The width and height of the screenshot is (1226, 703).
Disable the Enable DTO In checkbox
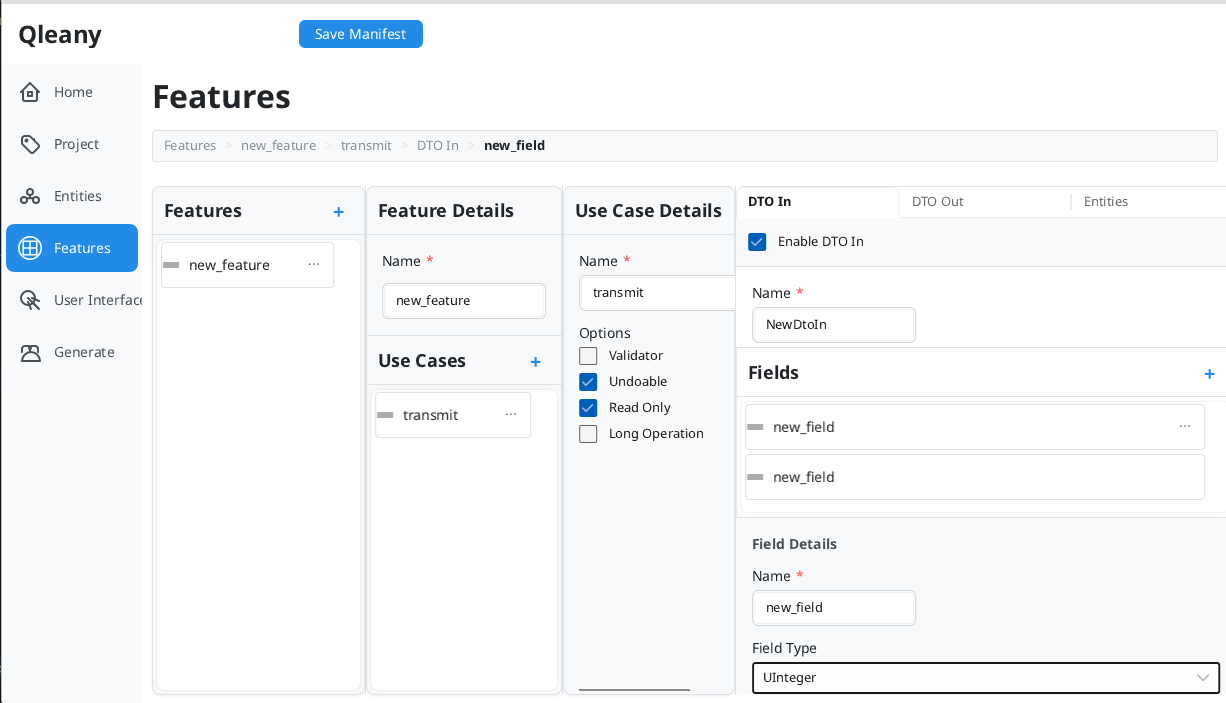click(757, 241)
